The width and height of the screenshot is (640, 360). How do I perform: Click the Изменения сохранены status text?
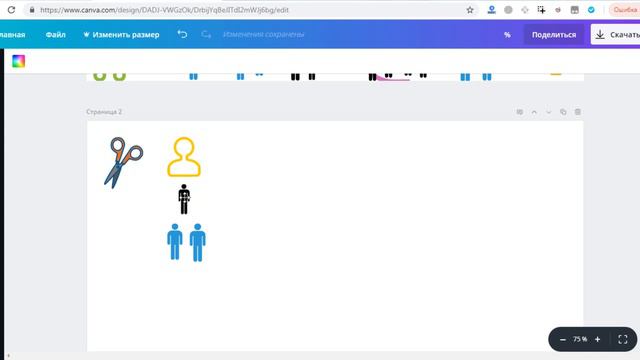(x=264, y=35)
